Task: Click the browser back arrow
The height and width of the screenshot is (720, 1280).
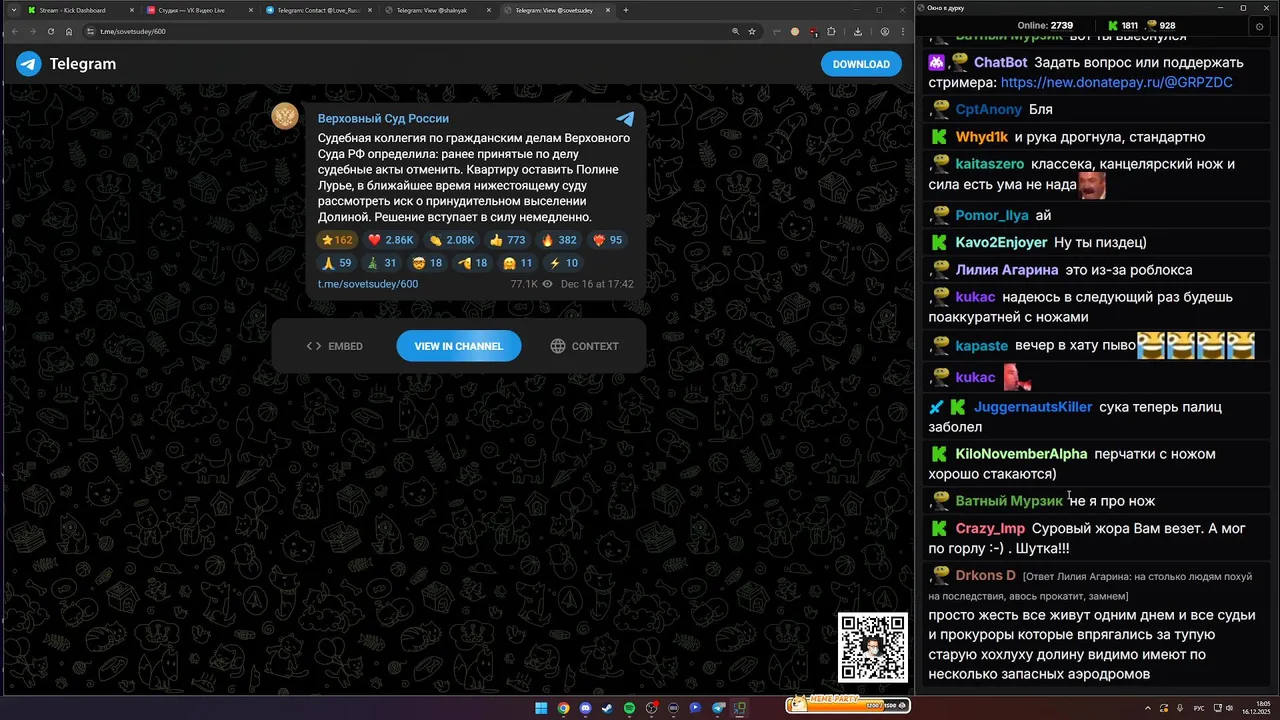Action: 15,31
